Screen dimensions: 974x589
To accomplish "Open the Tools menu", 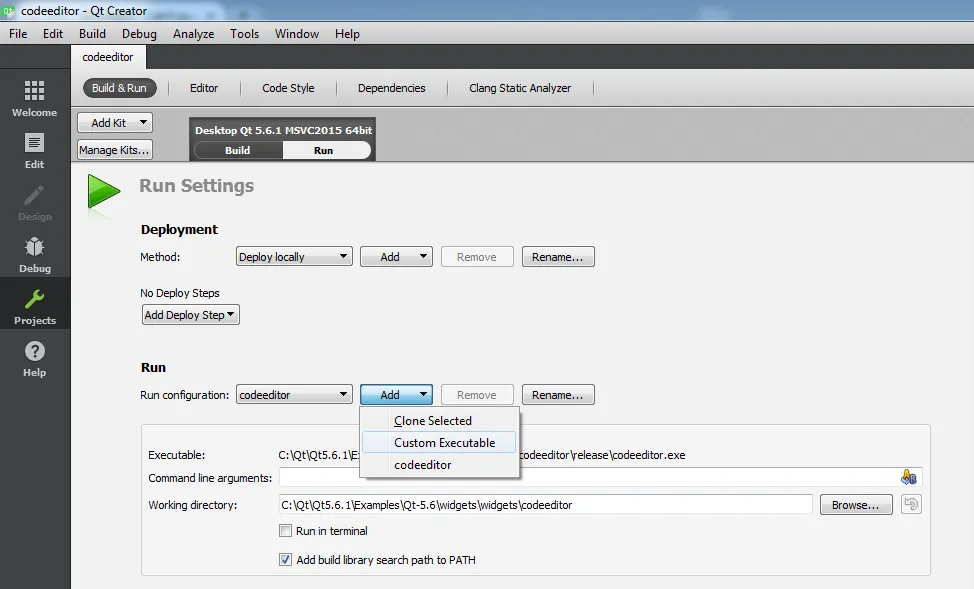I will [x=244, y=34].
